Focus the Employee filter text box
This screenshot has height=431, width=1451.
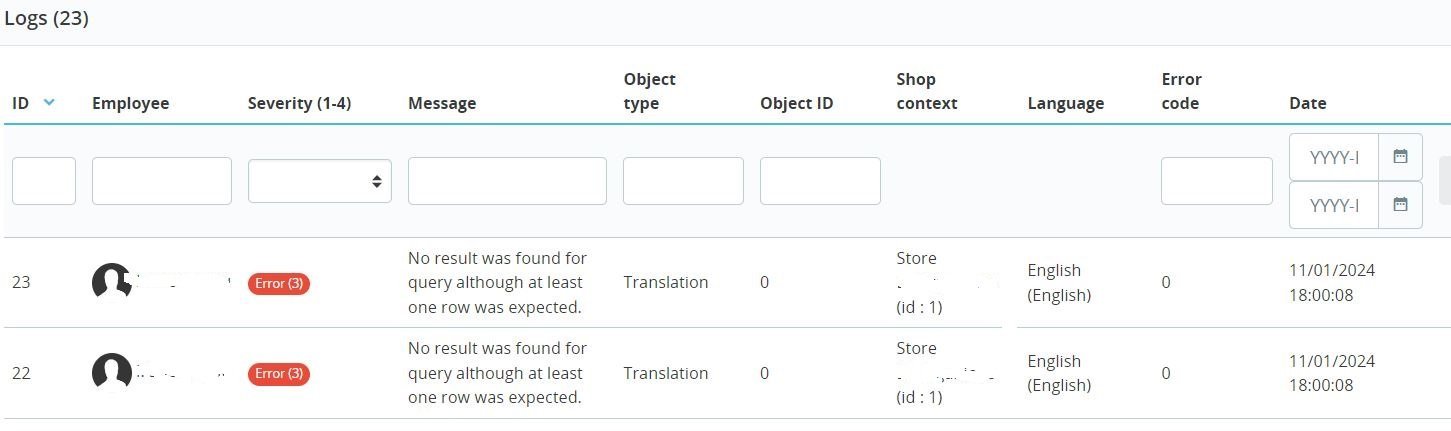[162, 181]
